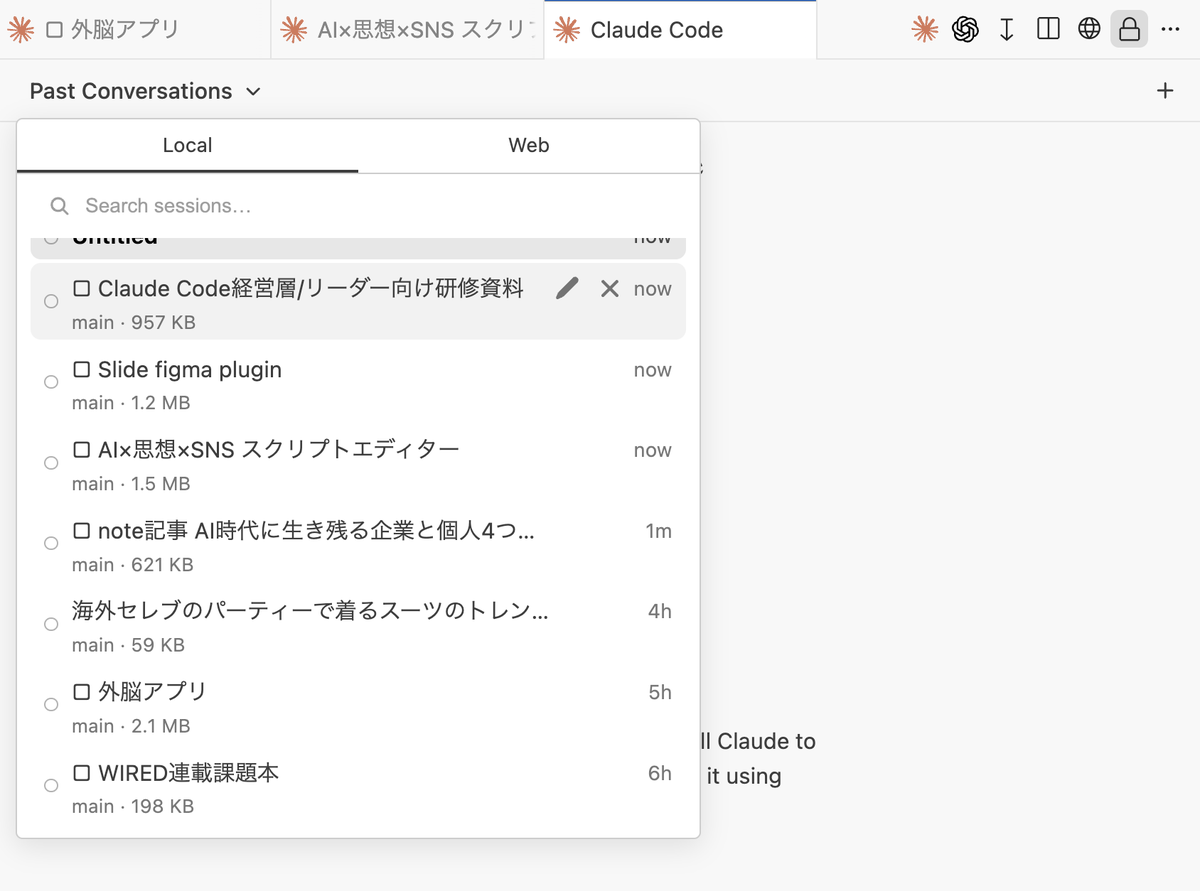Click the '1m' timestamp
Viewport: 1200px width, 891px height.
[x=658, y=531]
